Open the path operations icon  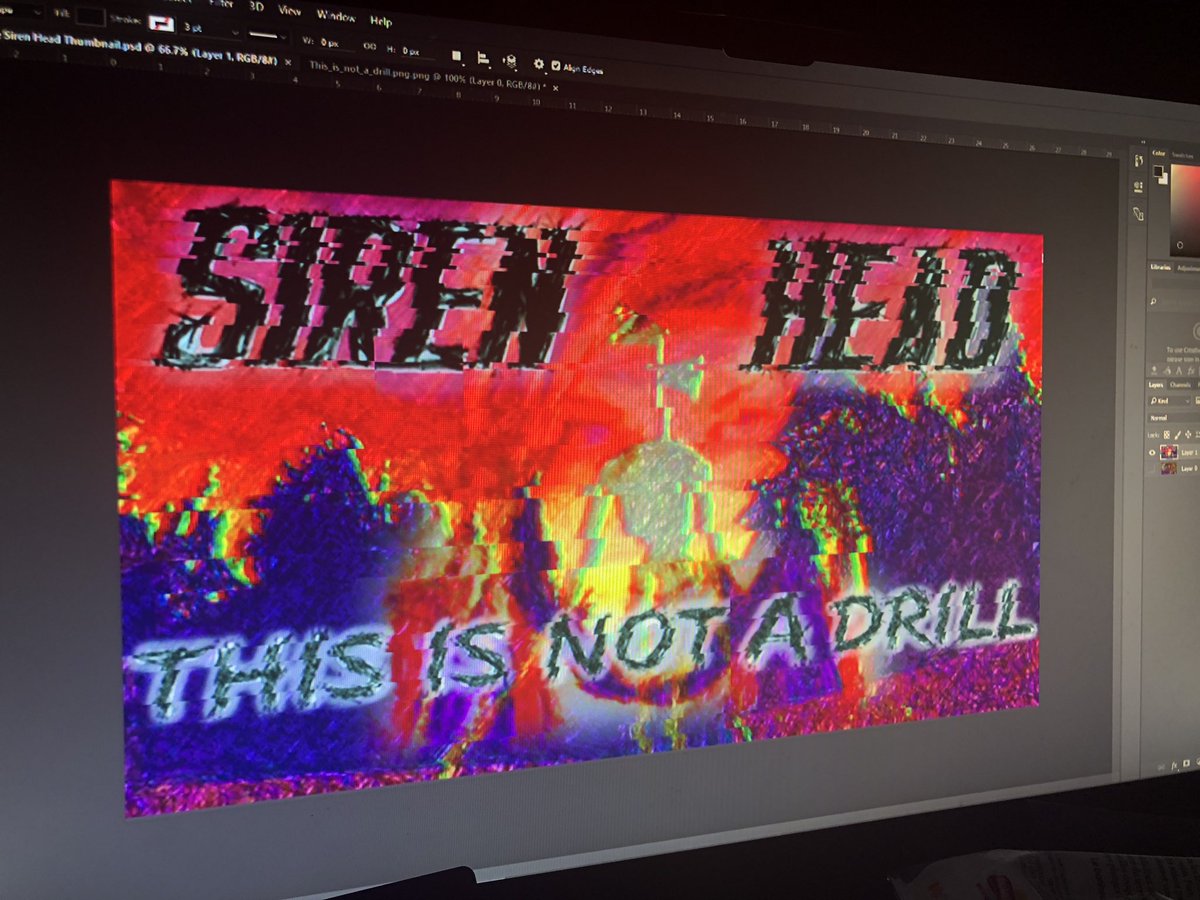[456, 55]
